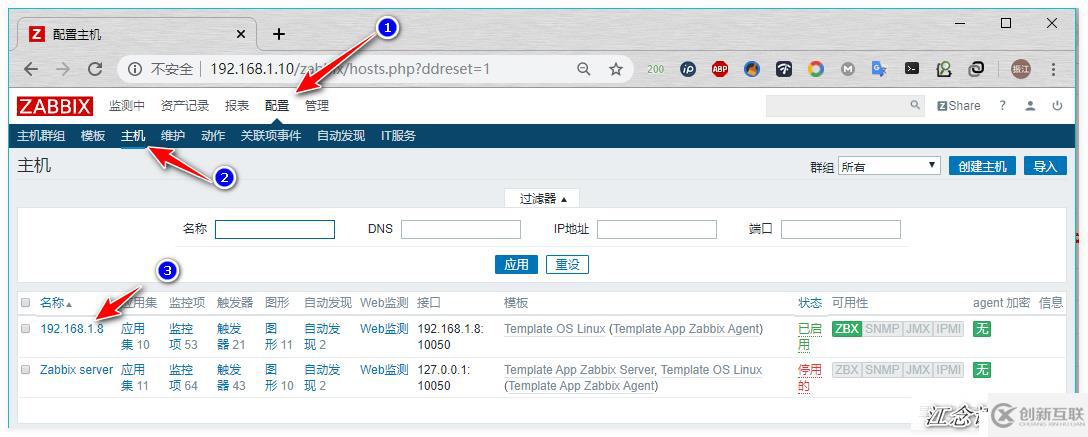Reload the page with refresh icon
The image size is (1088, 437).
[95, 69]
